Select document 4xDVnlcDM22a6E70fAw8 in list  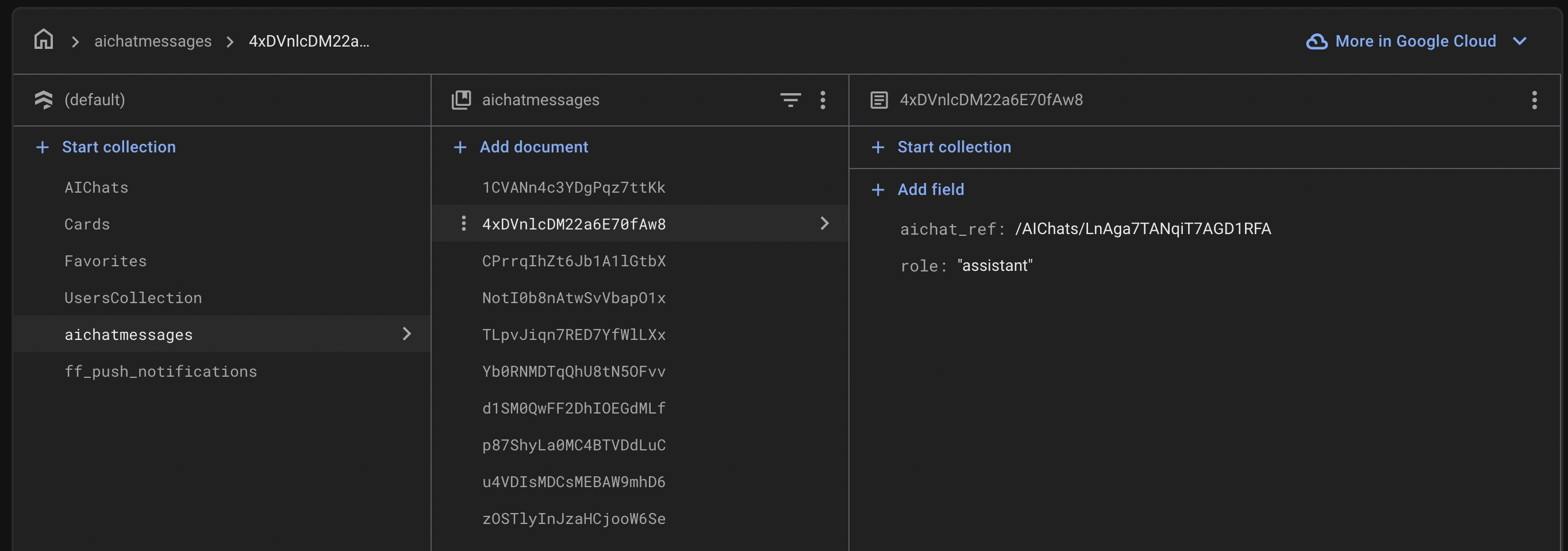(574, 224)
